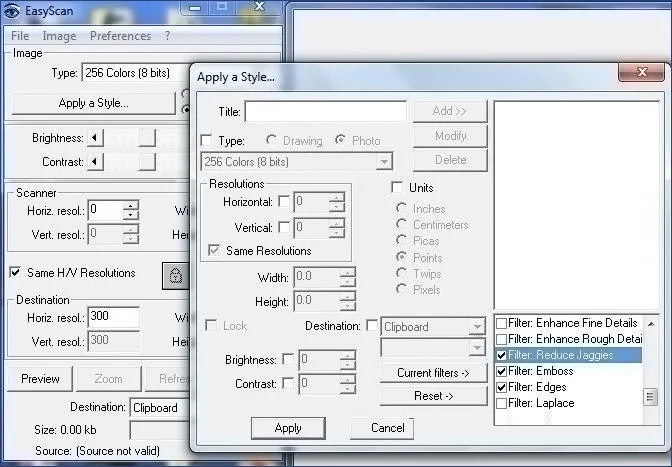Click the Preview button
Image resolution: width=672 pixels, height=467 pixels.
40,379
